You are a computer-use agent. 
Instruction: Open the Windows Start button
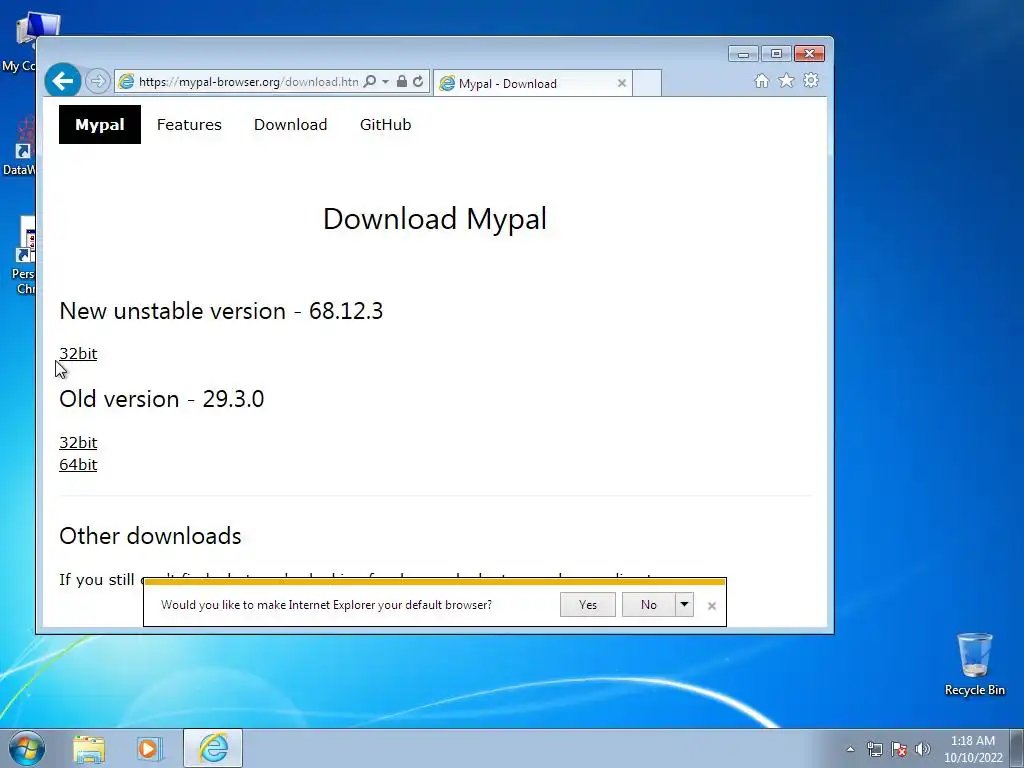(x=27, y=748)
